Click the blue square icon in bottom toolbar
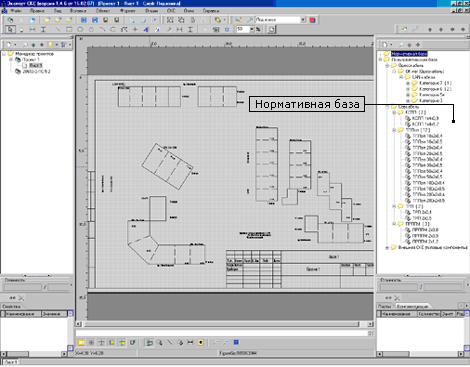This screenshot has width=470, height=367. (236, 342)
